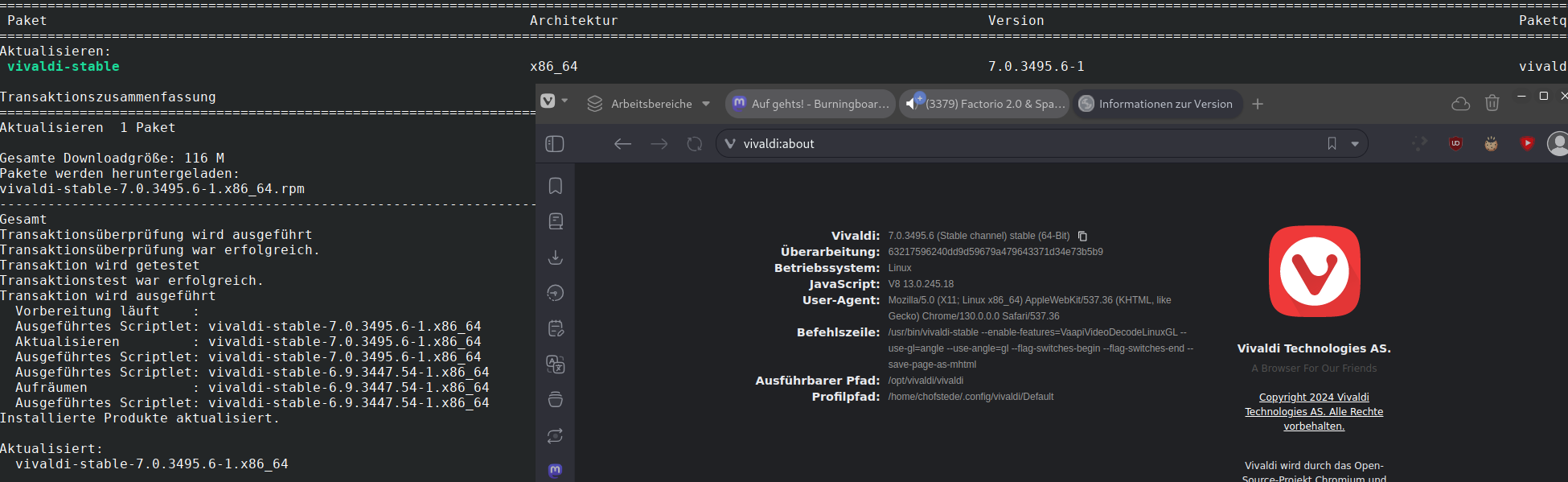Image resolution: width=1568 pixels, height=482 pixels.
Task: Reload the current page
Action: point(695,144)
